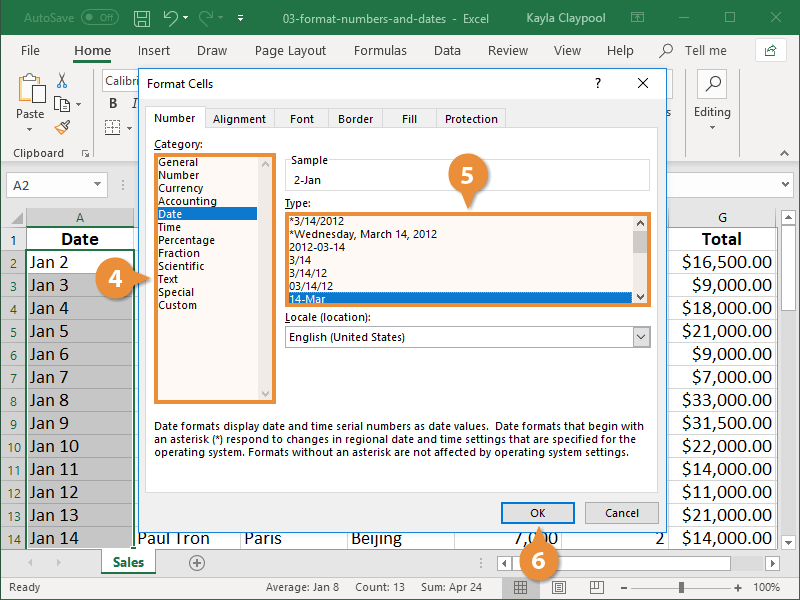Open the File menu
Image resolution: width=800 pixels, height=600 pixels.
coord(30,51)
